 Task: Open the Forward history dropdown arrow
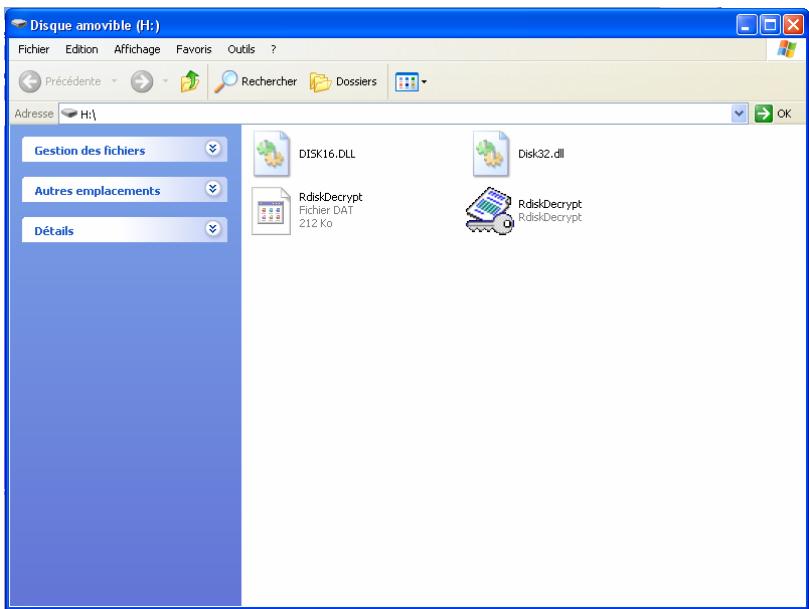[x=165, y=81]
